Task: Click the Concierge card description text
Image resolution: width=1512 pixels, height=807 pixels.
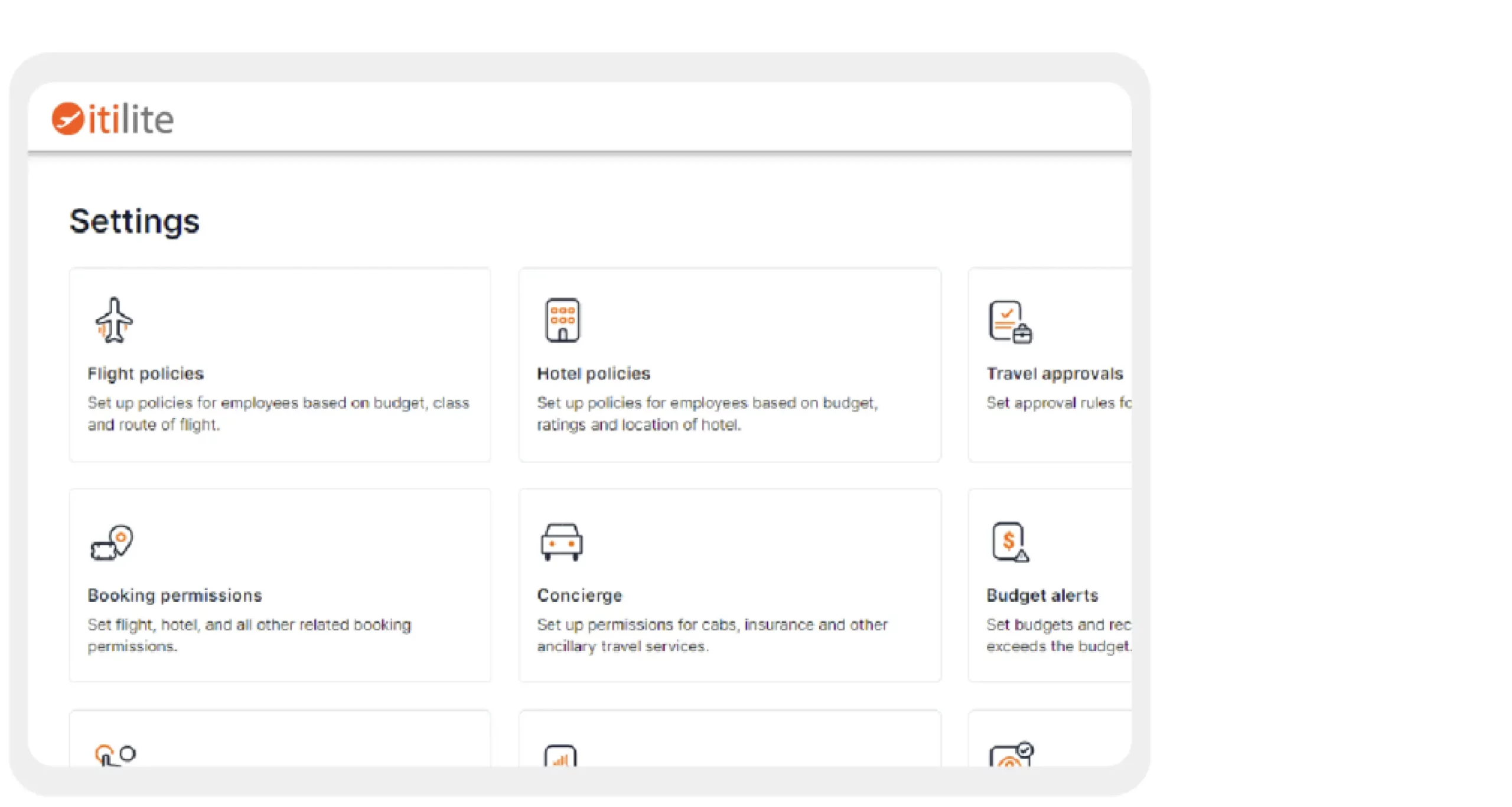Action: (712, 635)
